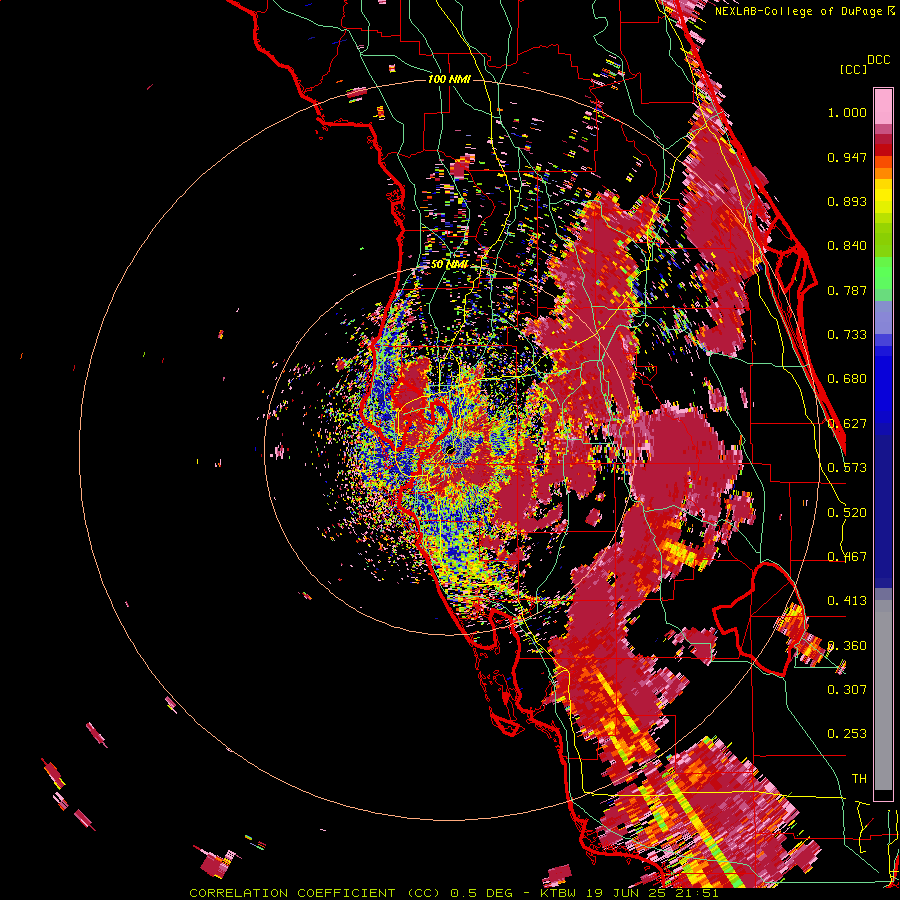
Task: Select the 0.733 scale value
Action: (x=847, y=335)
